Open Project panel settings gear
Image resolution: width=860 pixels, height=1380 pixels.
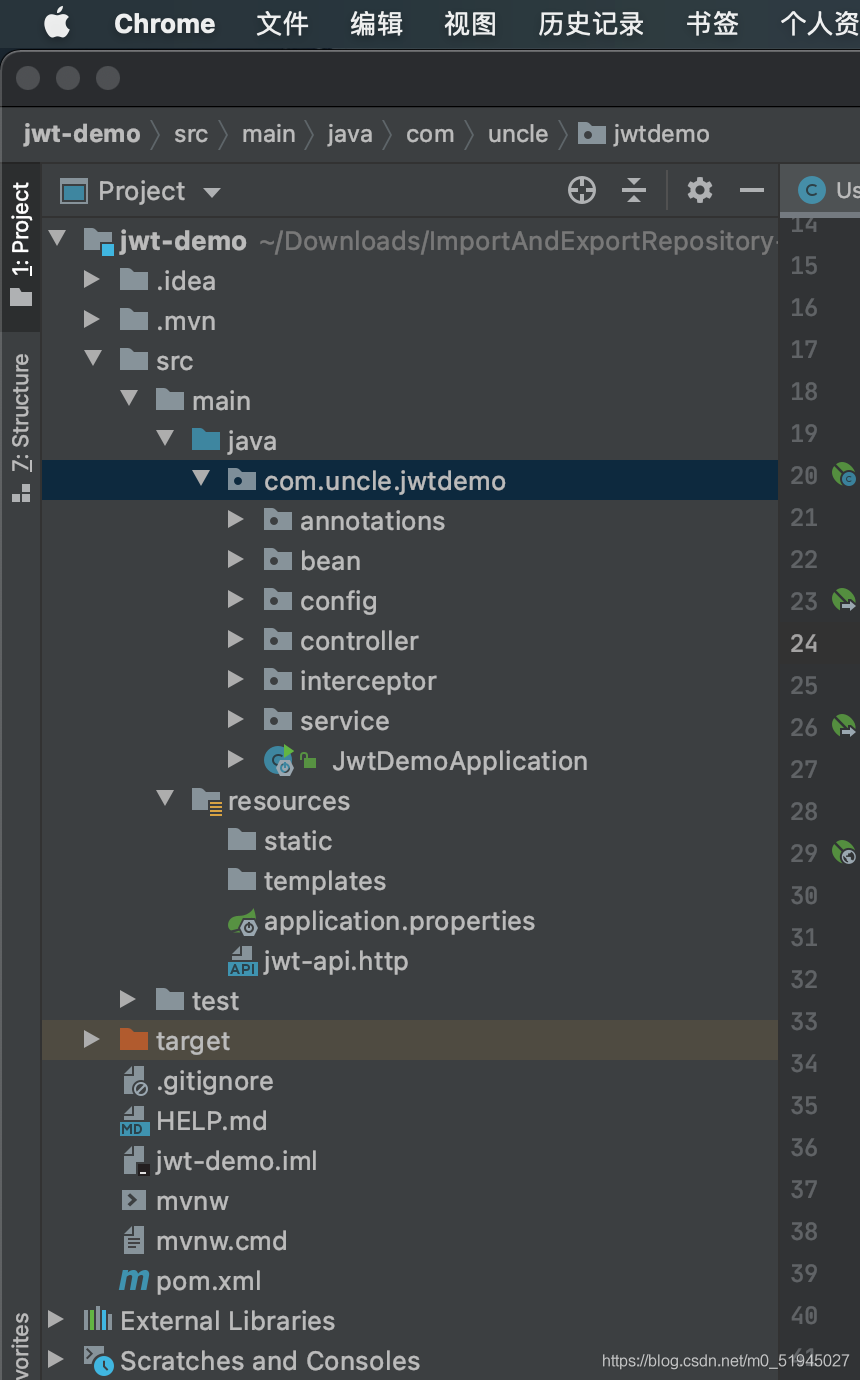[699, 190]
